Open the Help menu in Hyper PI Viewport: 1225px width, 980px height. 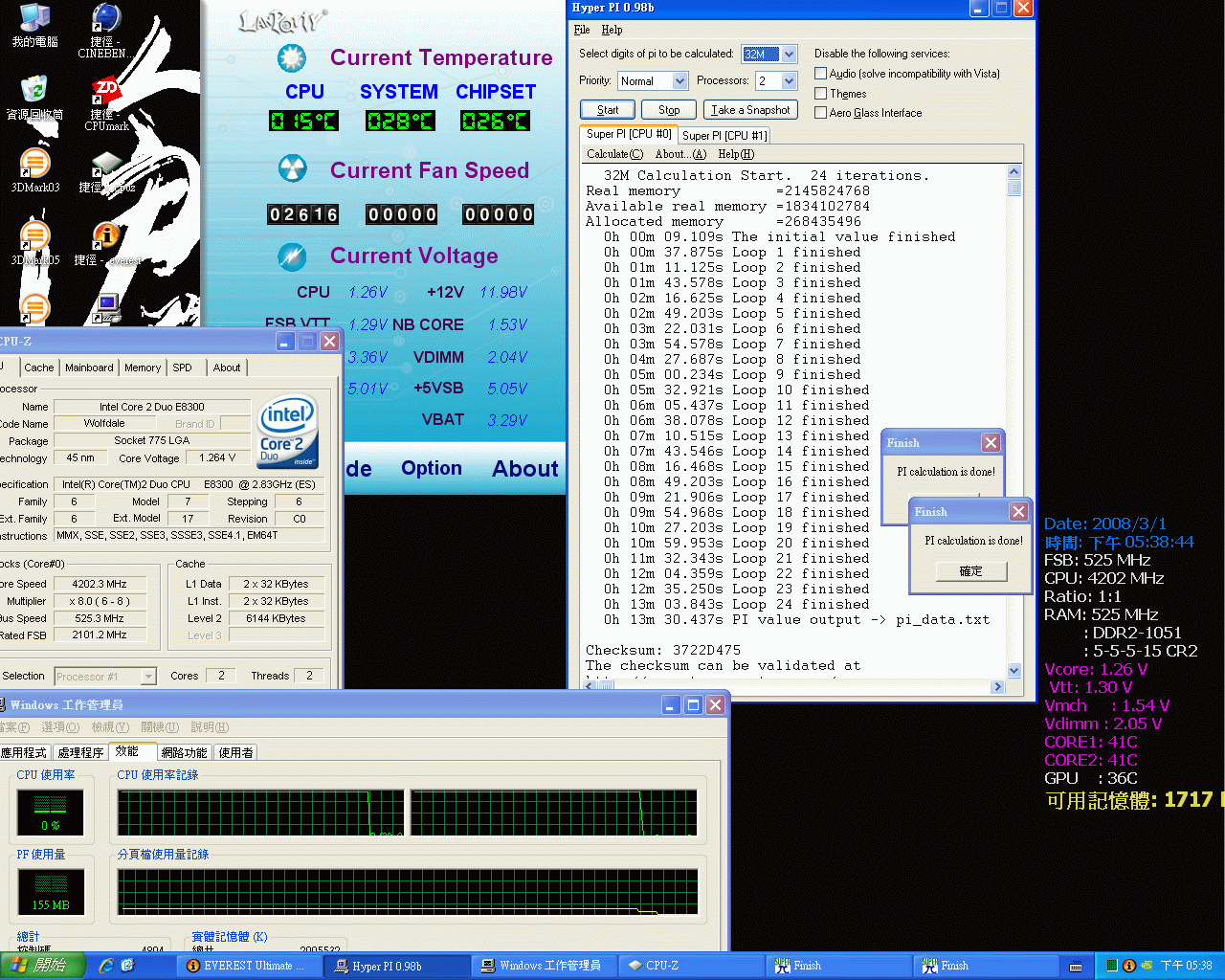pyautogui.click(x=612, y=30)
